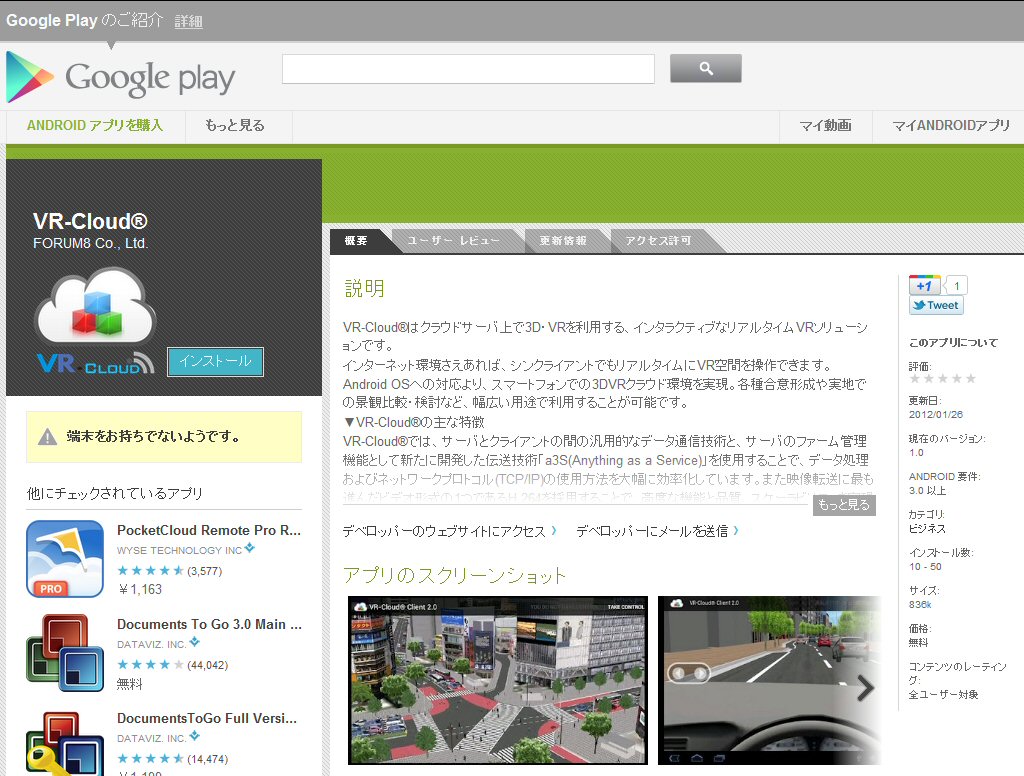Click the verified badge beside DATAVIZ under DocumentsToGo Full
The height and width of the screenshot is (776, 1024).
[x=194, y=737]
